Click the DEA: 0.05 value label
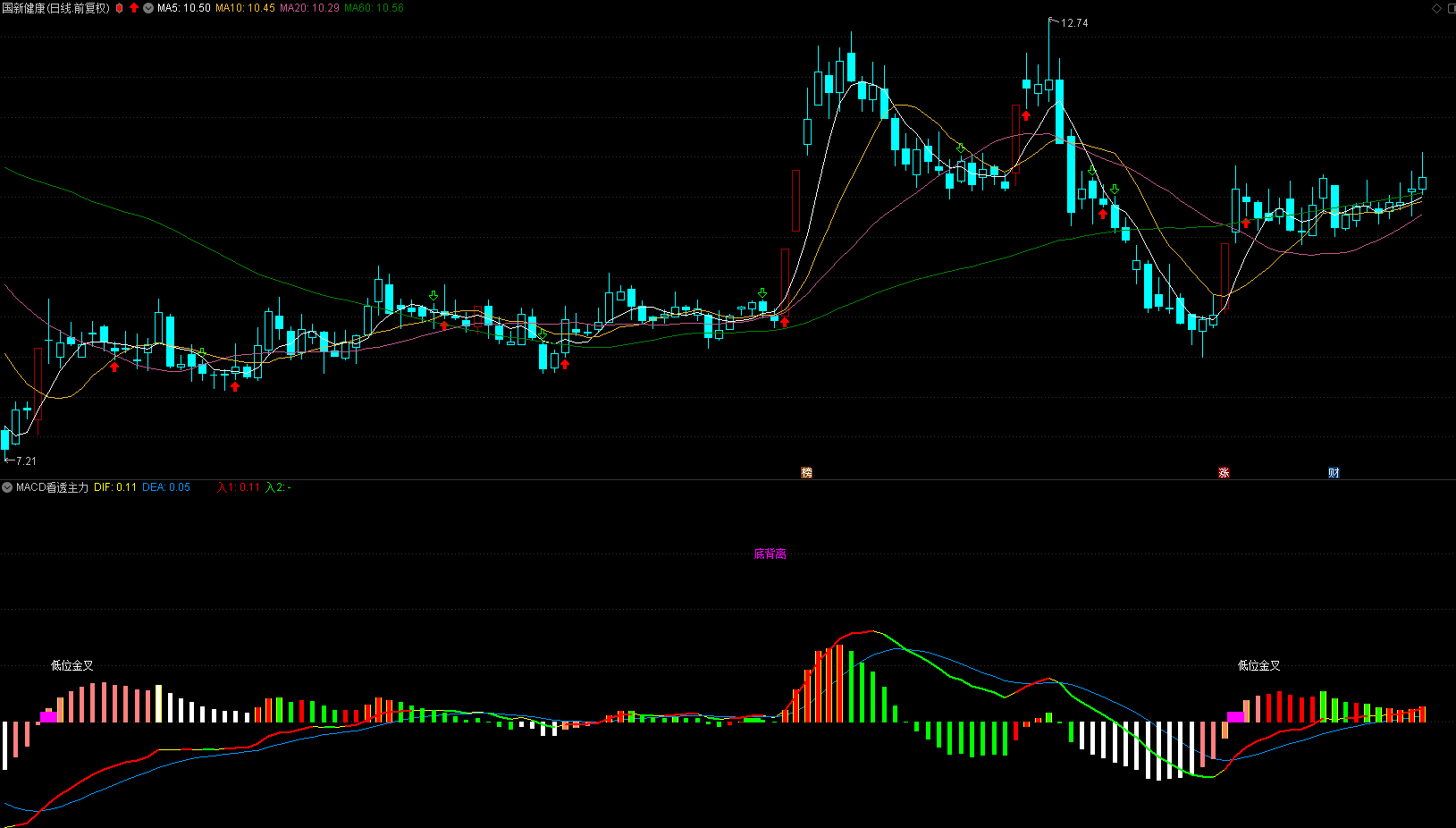 point(166,487)
